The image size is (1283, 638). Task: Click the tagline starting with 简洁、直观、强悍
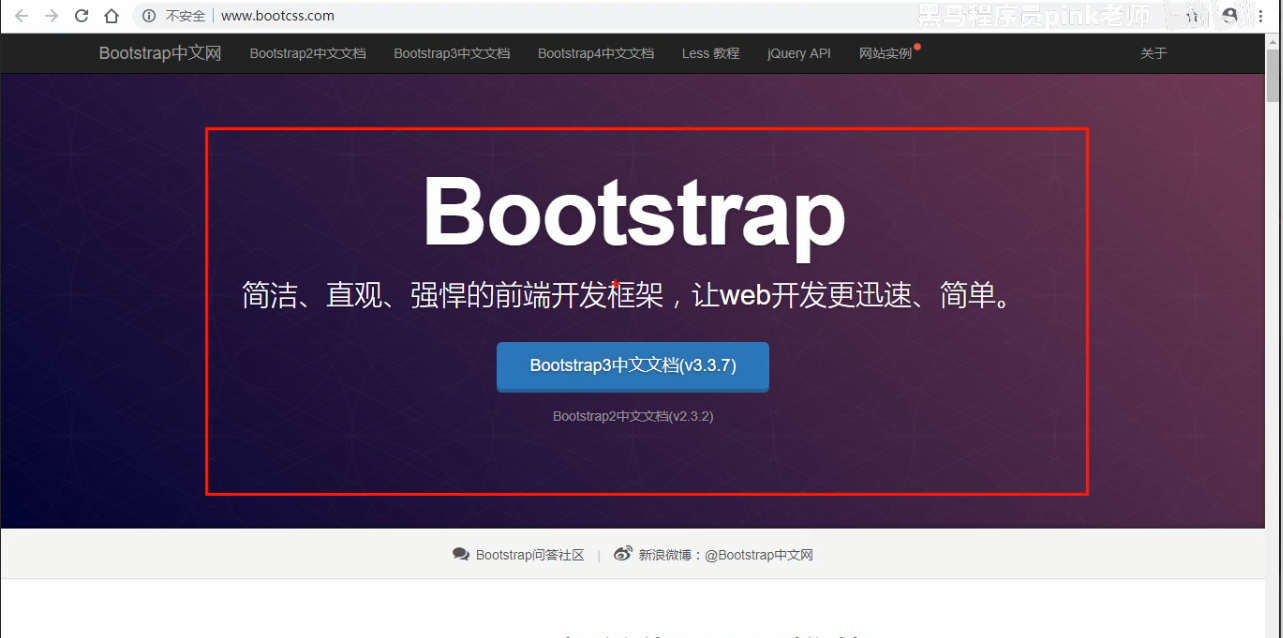click(627, 296)
